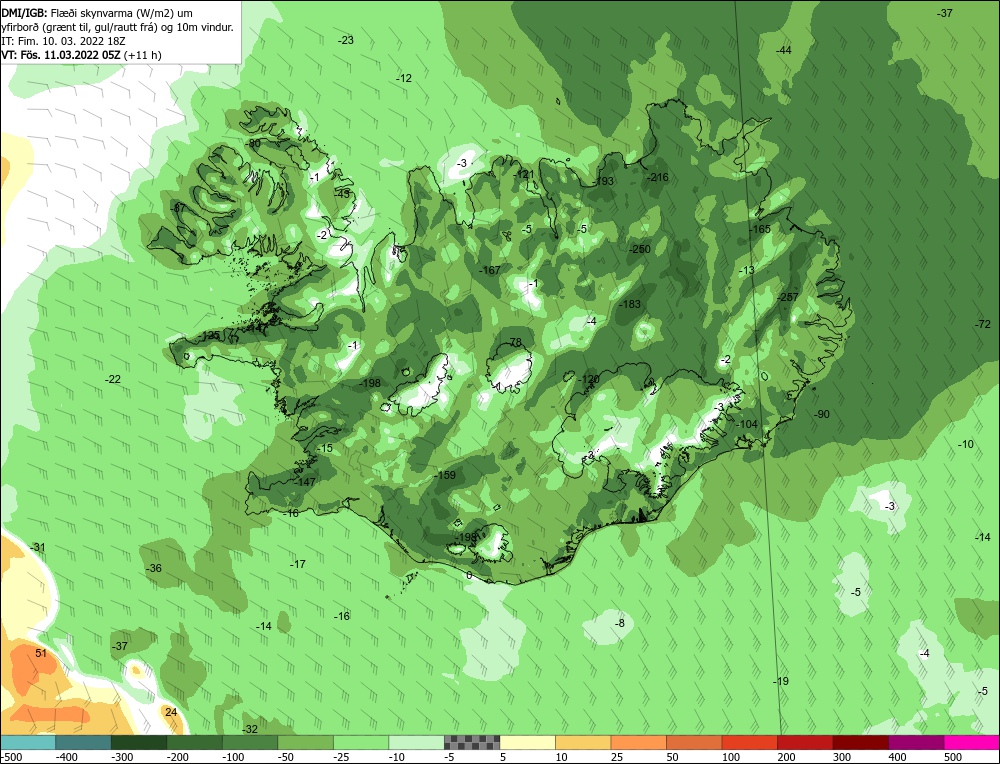Viewport: 1000px width, 764px height.
Task: Pick the darkest green -300 to -200 swatch
Action: (x=139, y=742)
